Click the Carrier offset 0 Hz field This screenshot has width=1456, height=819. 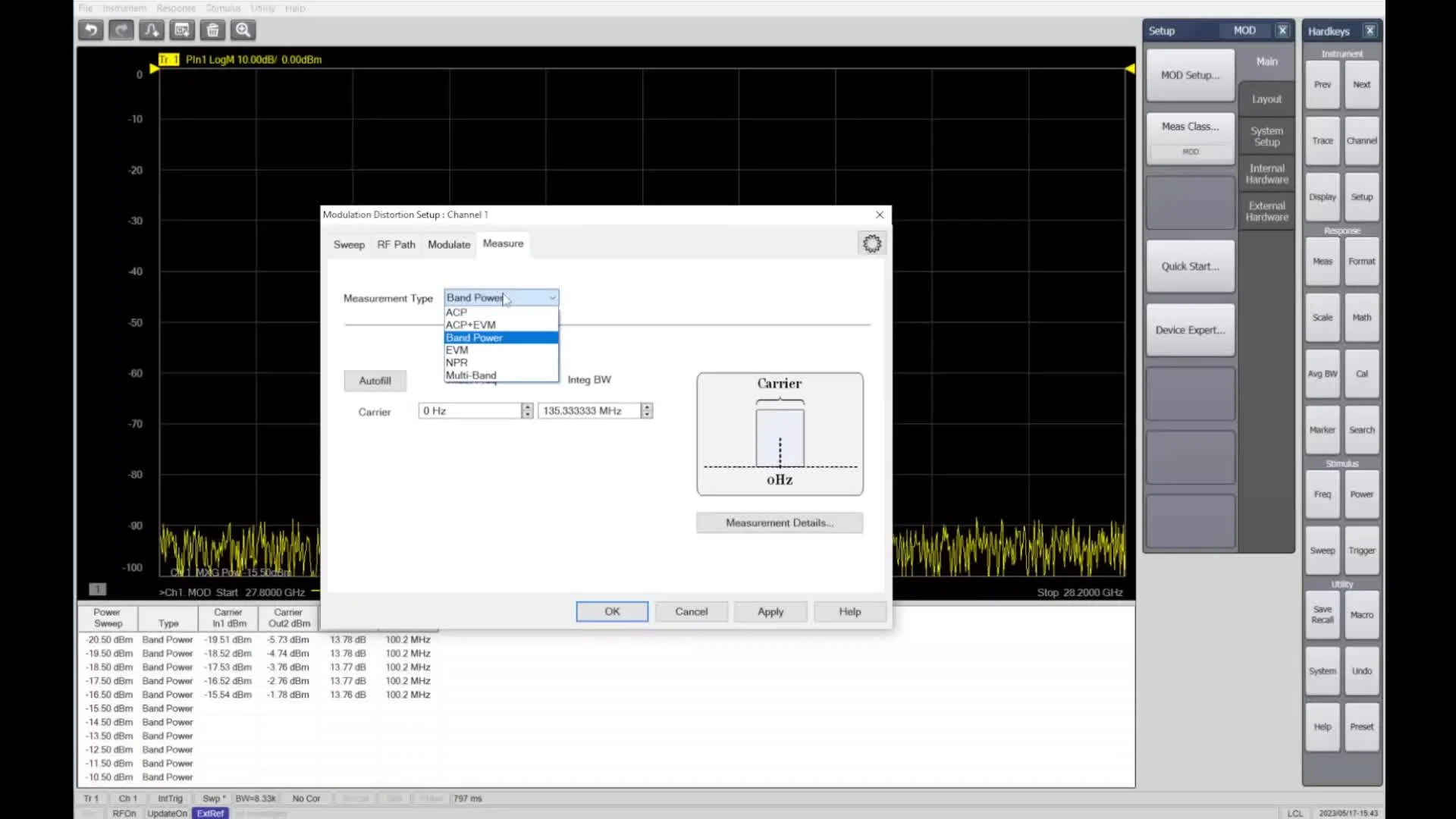point(470,410)
